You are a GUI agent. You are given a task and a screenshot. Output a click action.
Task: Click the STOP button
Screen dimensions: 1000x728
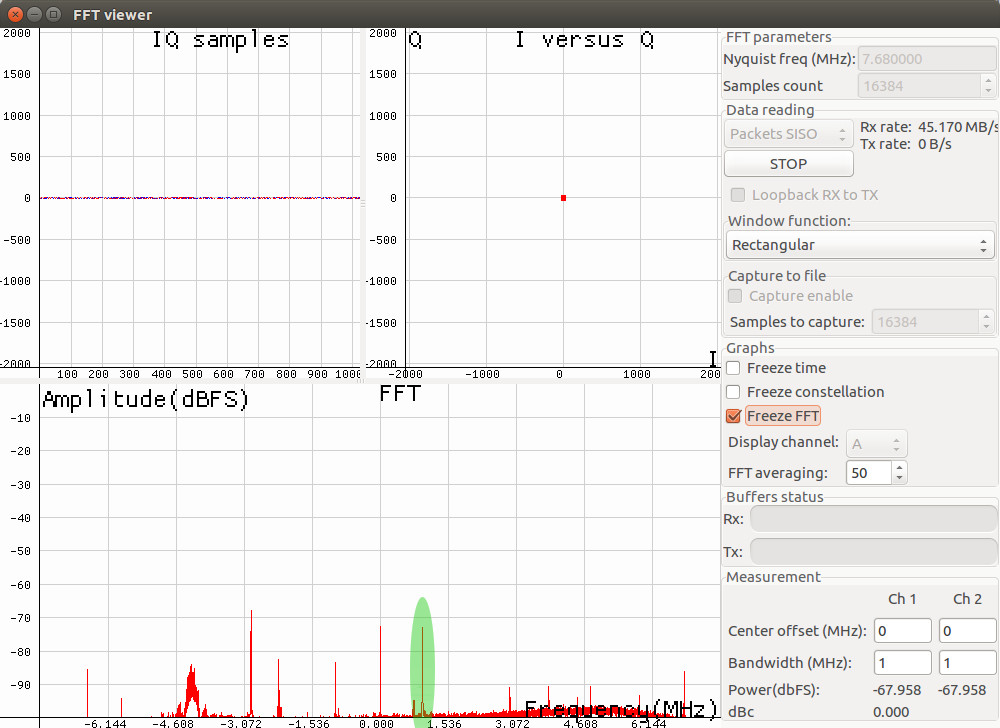tap(788, 164)
